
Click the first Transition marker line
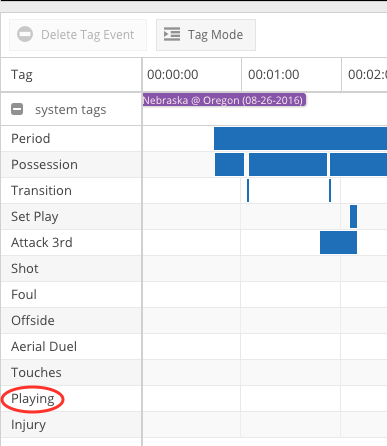248,190
